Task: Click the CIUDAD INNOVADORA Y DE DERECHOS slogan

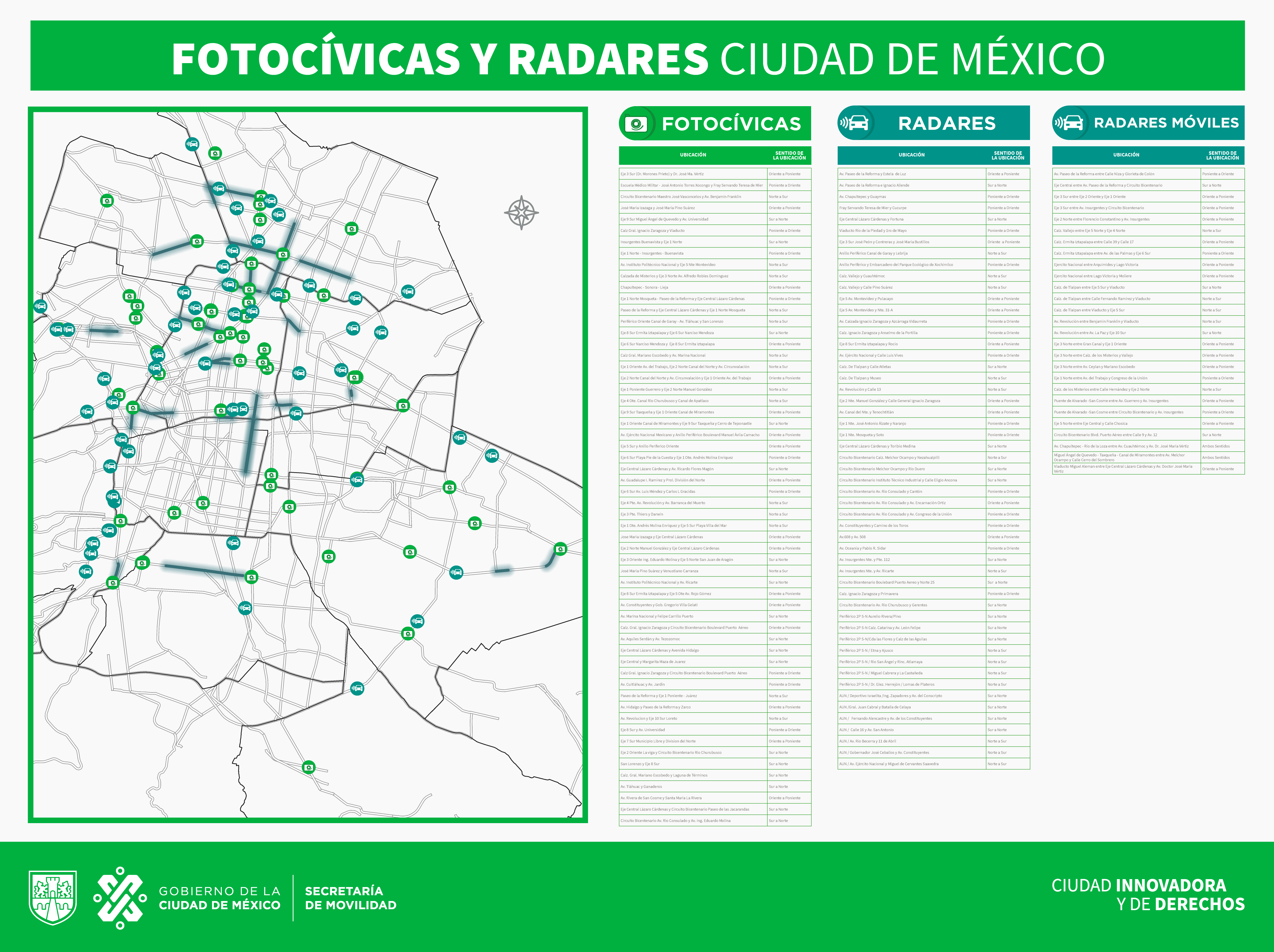Action: (1148, 894)
